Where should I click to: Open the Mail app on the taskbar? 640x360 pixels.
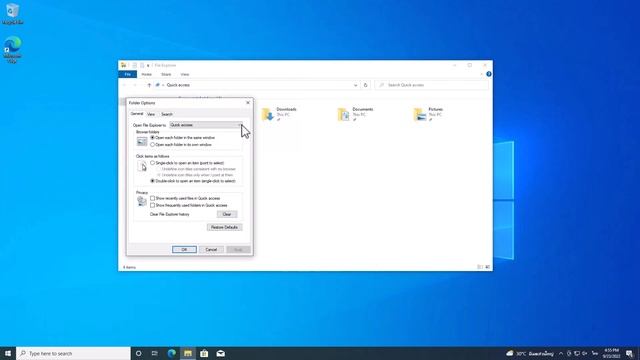[220, 353]
